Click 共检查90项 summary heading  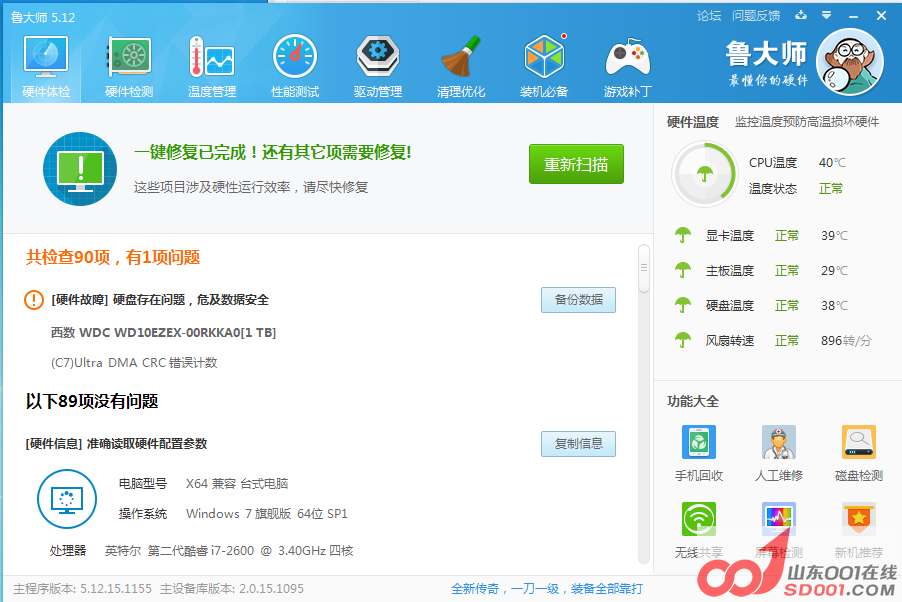pos(113,257)
